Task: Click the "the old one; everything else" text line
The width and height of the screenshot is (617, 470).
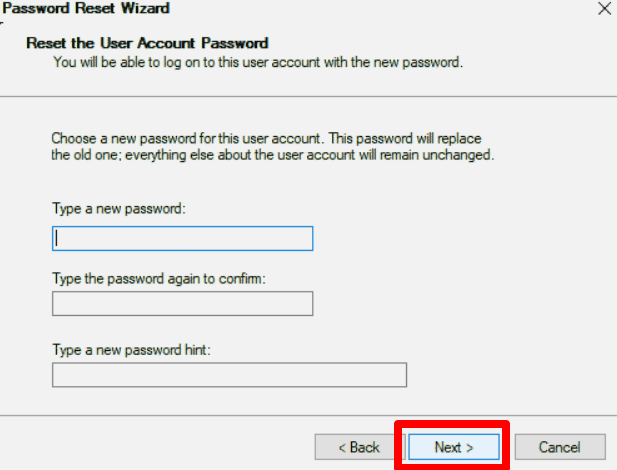Action: [x=272, y=156]
